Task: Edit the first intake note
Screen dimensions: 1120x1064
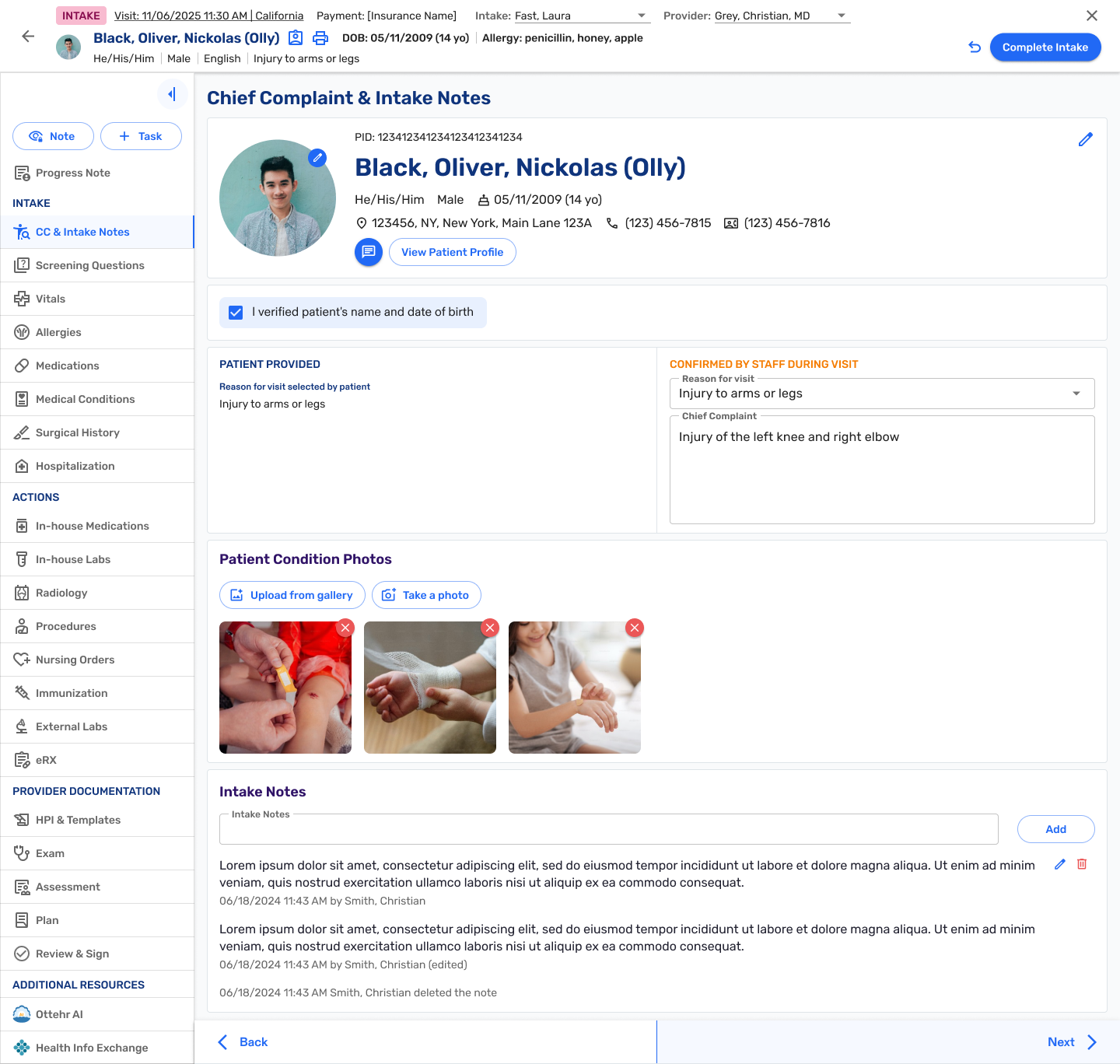Action: tap(1059, 864)
